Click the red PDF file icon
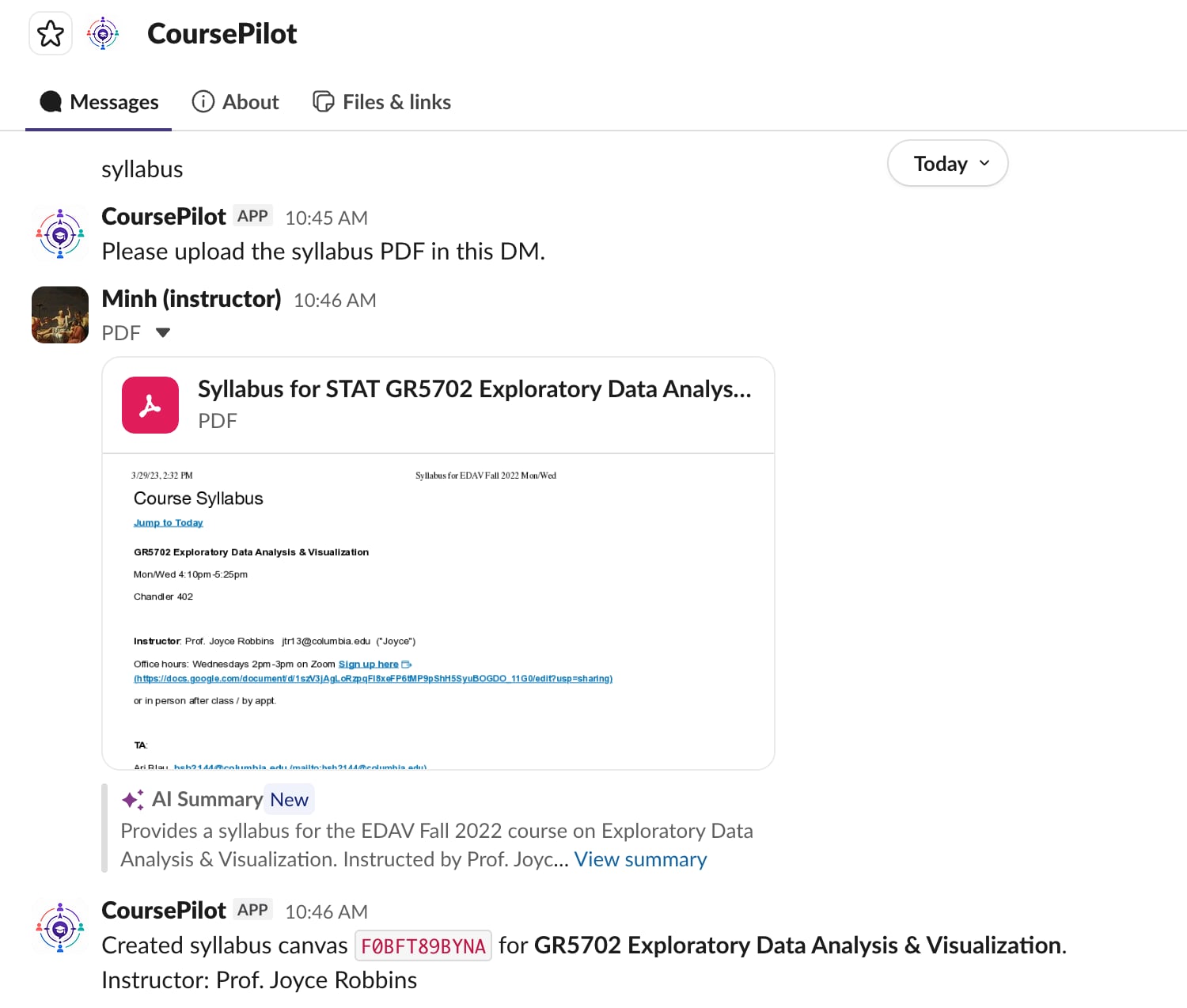Screen dimensions: 1187x1008 (150, 405)
